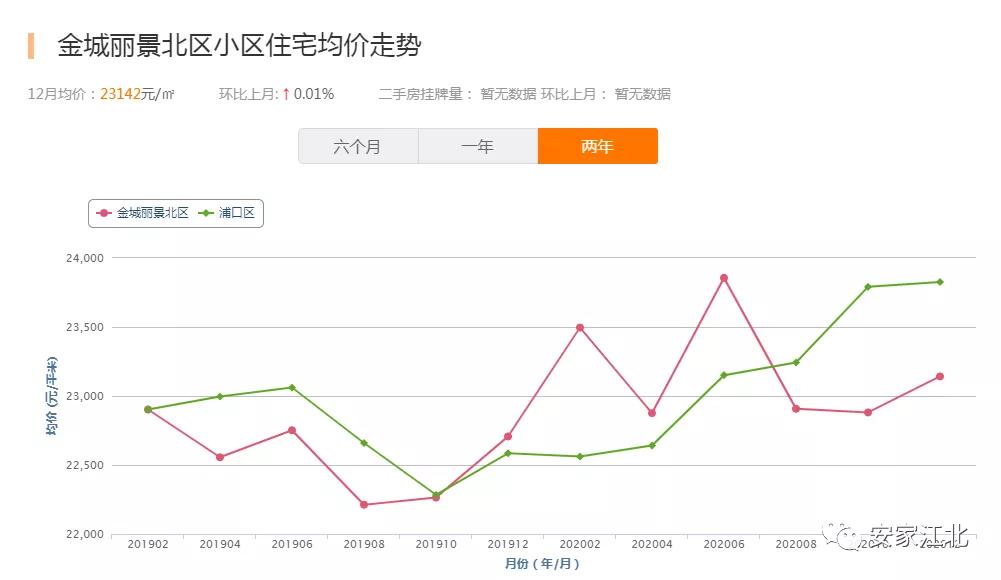Click 暂无数据 next to 二手房挂牌量
1001x580 pixels.
point(506,96)
